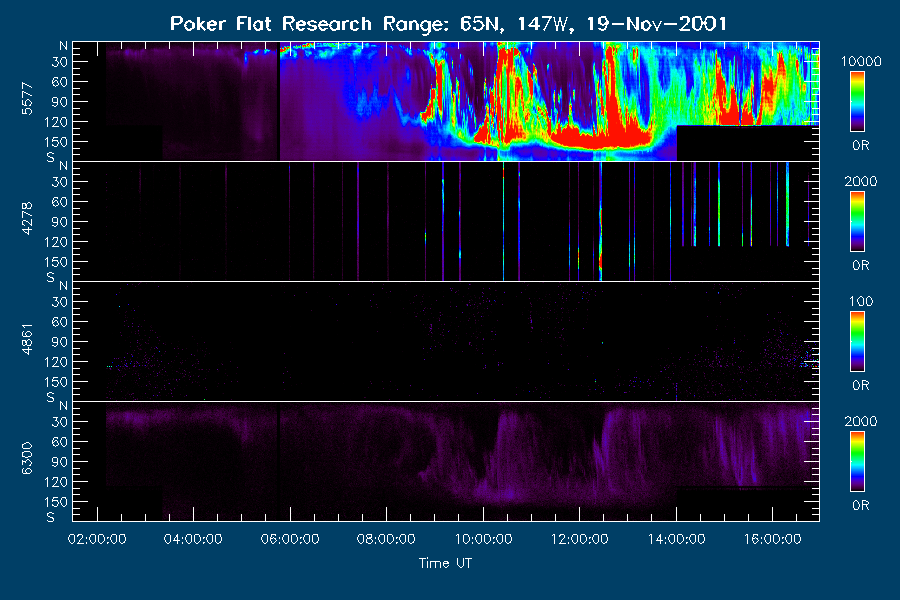Viewport: 900px width, 600px height.
Task: Click the 6300 emission colorbar
Action: [x=858, y=462]
